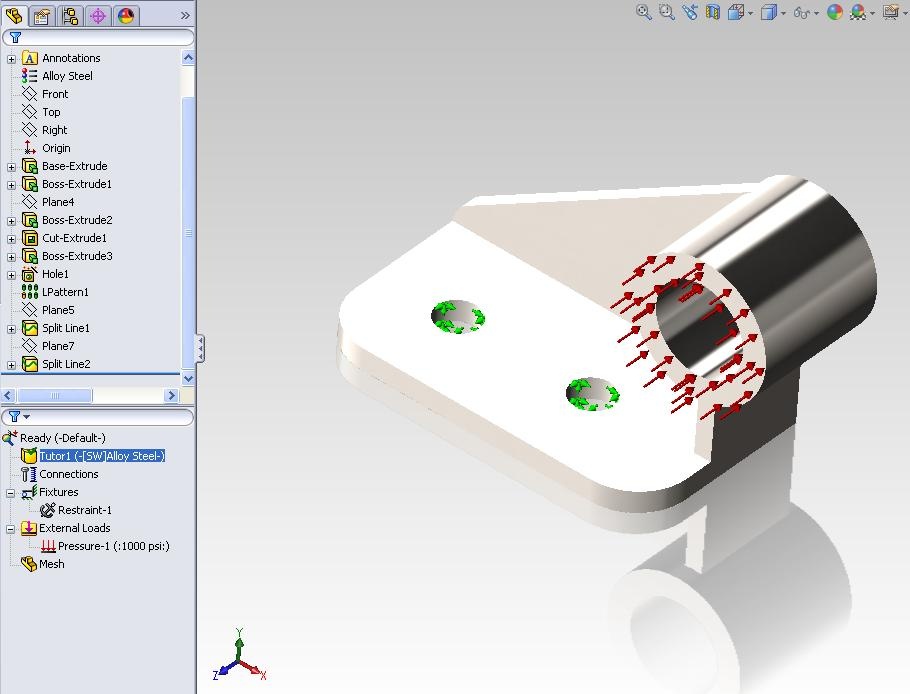Open the DimXpertManager tab
The image size is (910, 694).
pos(98,16)
